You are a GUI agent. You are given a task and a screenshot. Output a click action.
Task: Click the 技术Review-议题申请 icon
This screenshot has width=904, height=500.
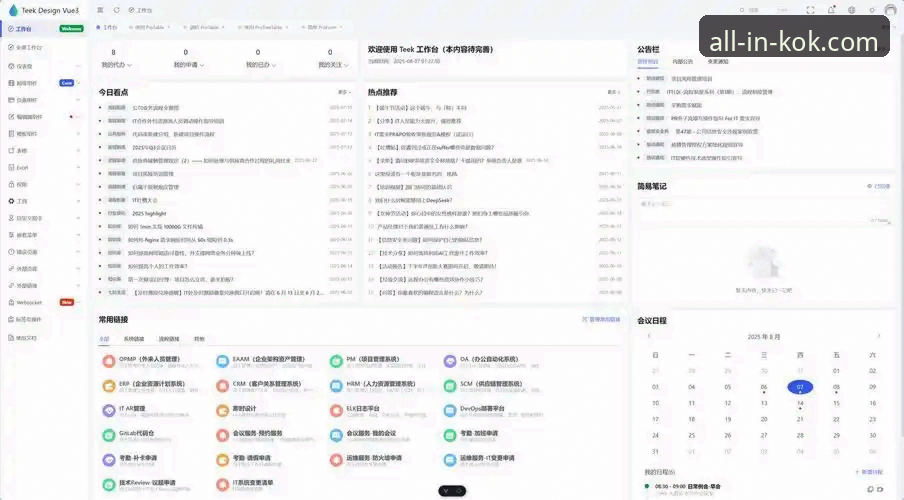tap(109, 485)
